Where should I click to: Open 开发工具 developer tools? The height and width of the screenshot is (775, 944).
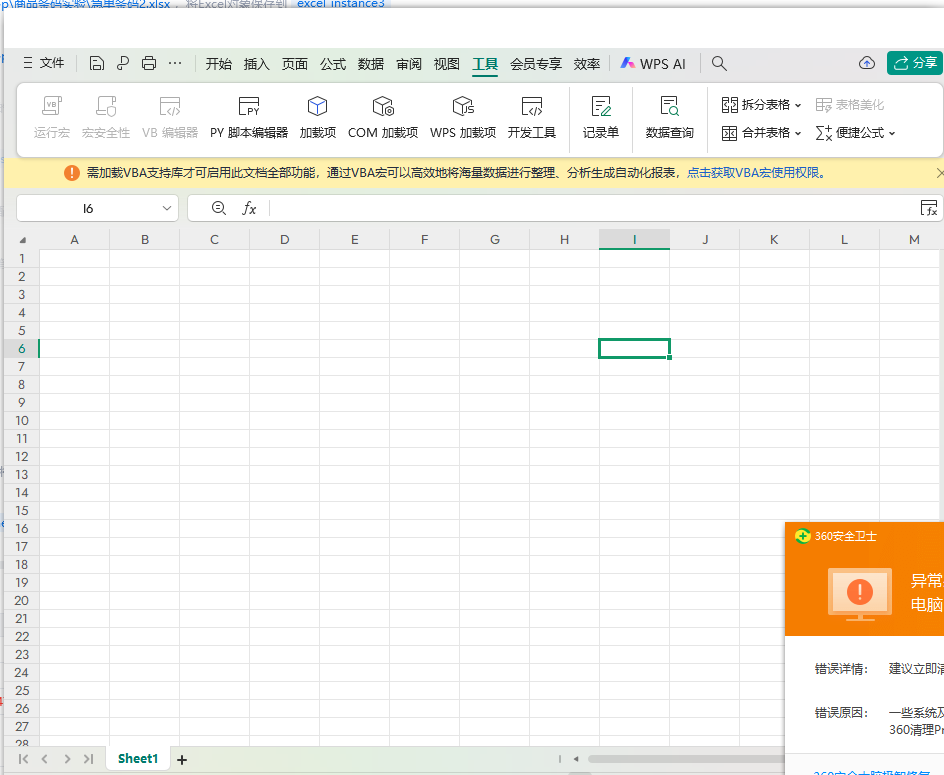(531, 117)
